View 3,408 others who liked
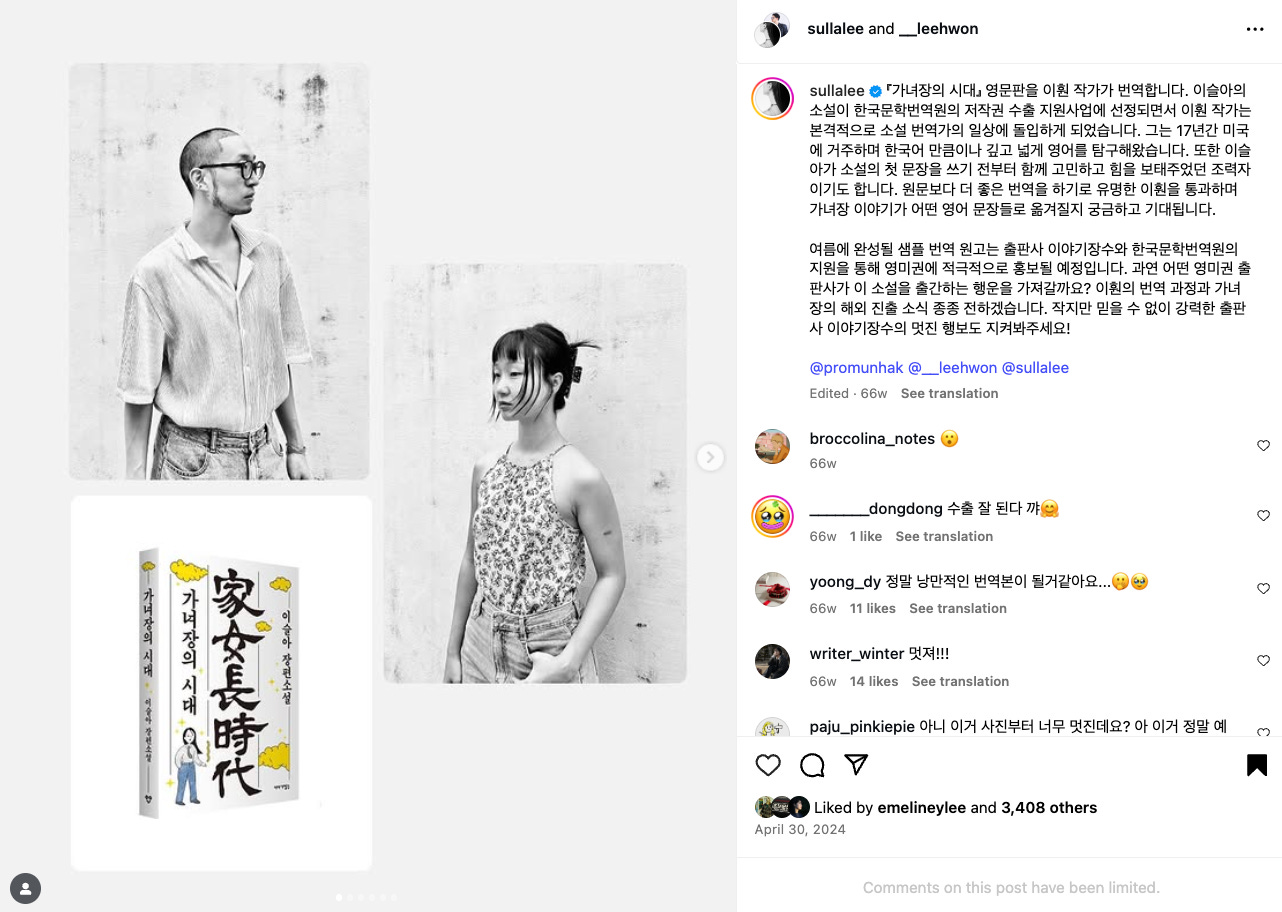The height and width of the screenshot is (912, 1282). tap(1049, 808)
